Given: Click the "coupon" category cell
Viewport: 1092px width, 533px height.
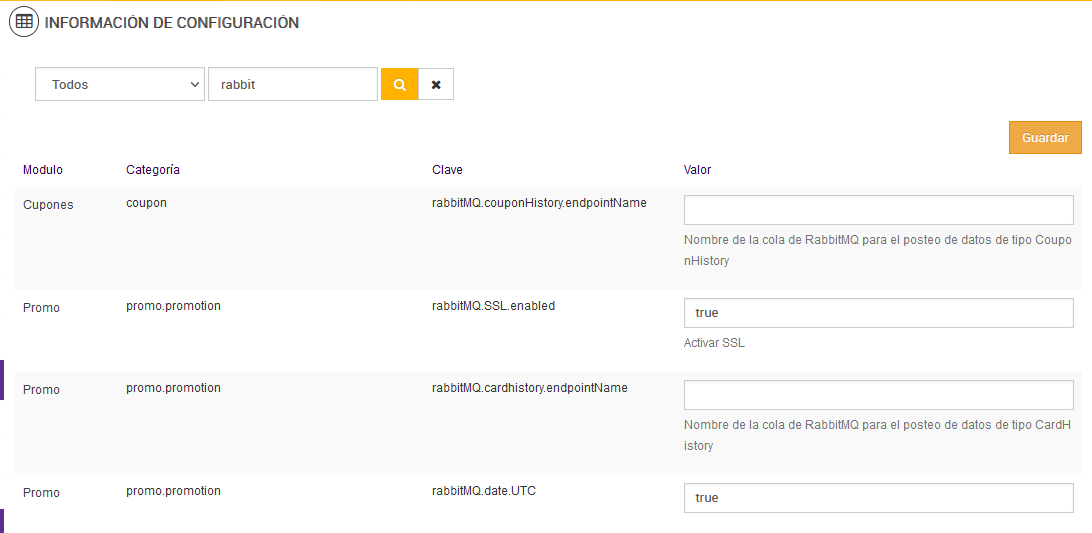Looking at the screenshot, I should click(146, 203).
